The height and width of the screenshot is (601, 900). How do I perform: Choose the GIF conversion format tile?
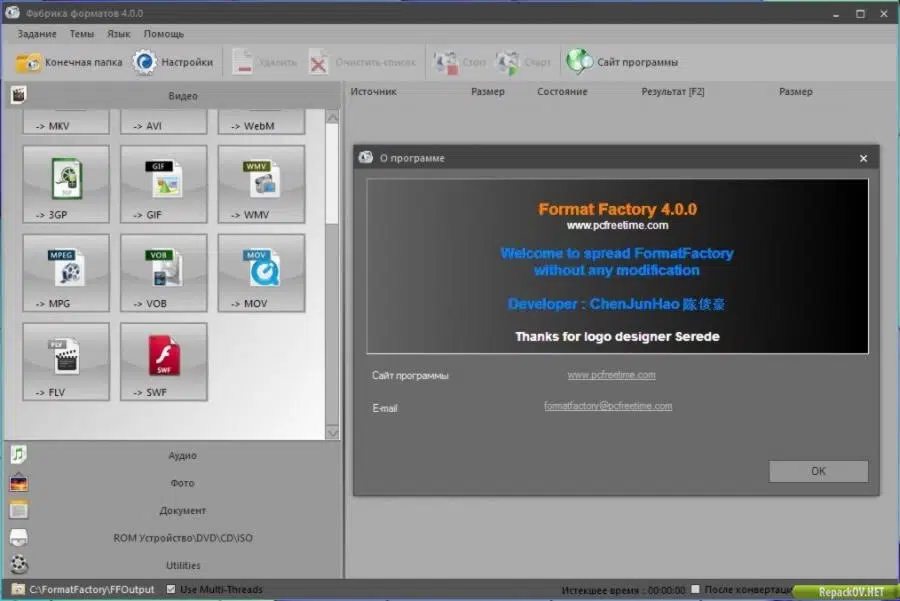(164, 184)
